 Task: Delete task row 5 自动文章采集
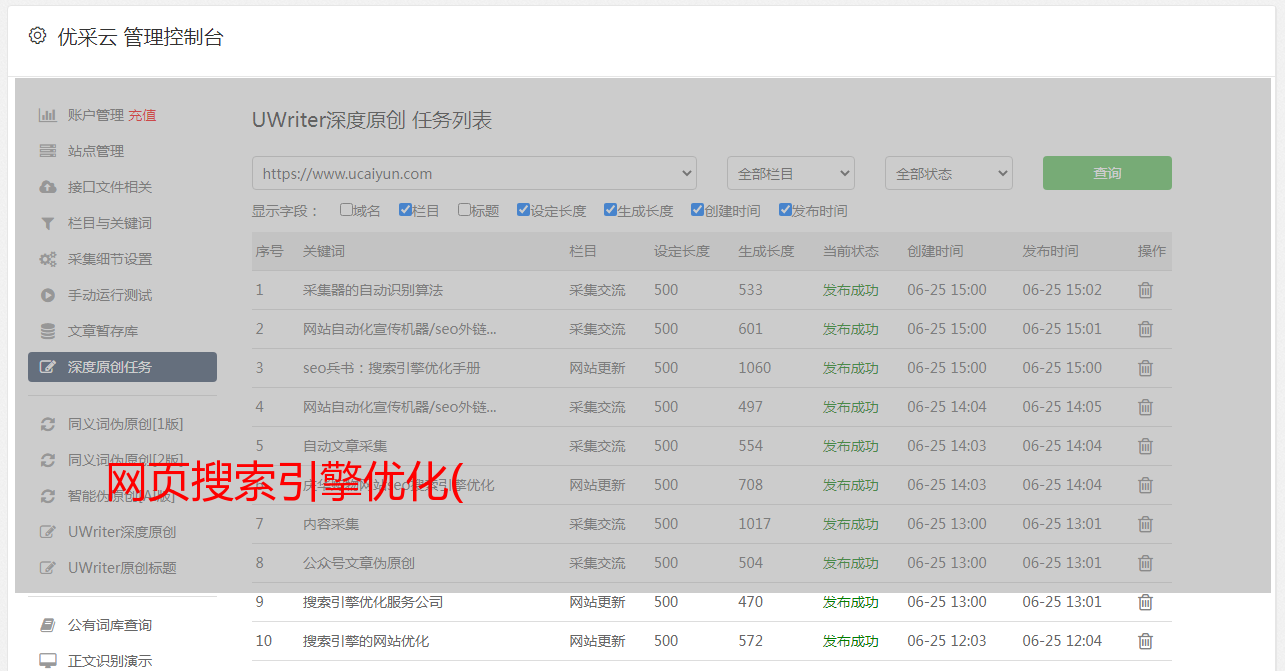click(1146, 446)
